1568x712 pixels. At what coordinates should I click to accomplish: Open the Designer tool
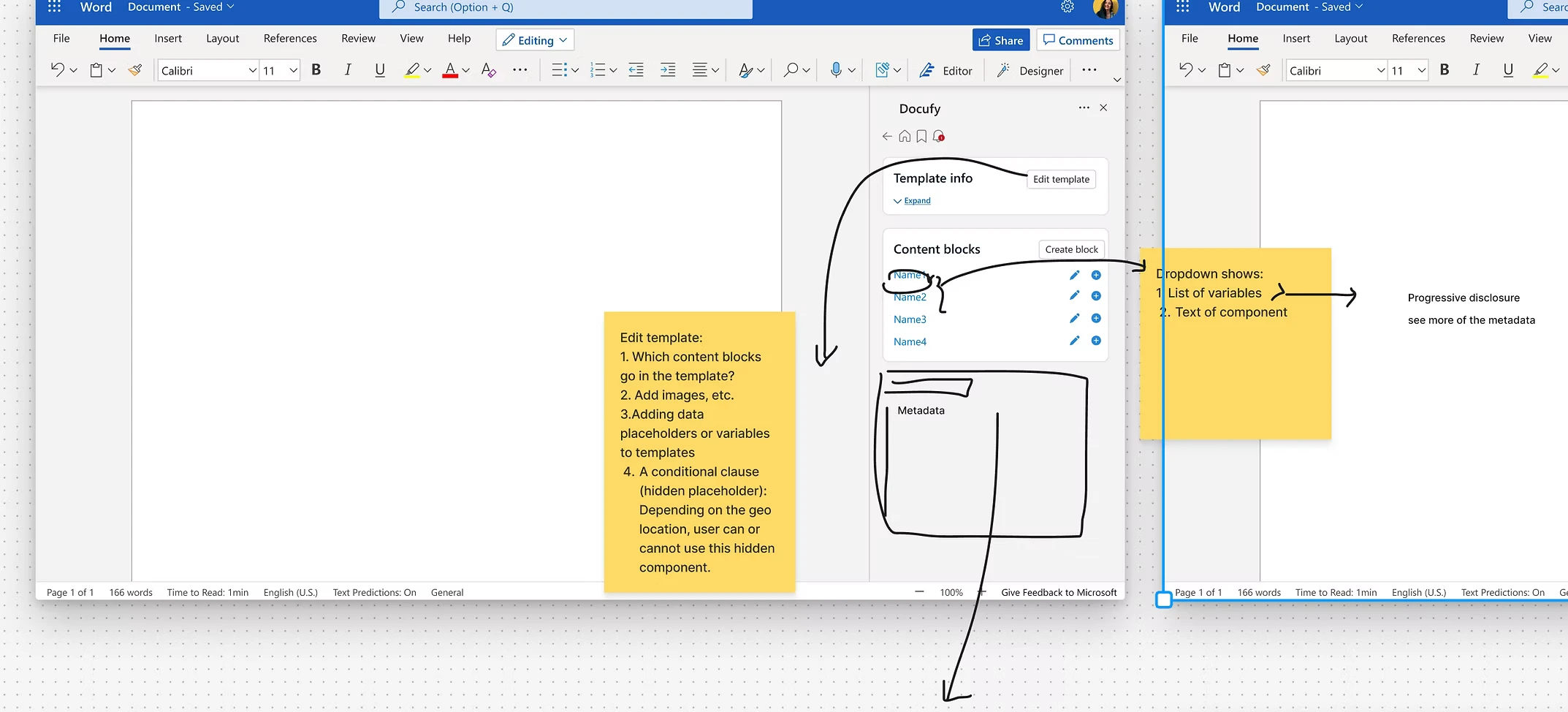[x=1030, y=70]
